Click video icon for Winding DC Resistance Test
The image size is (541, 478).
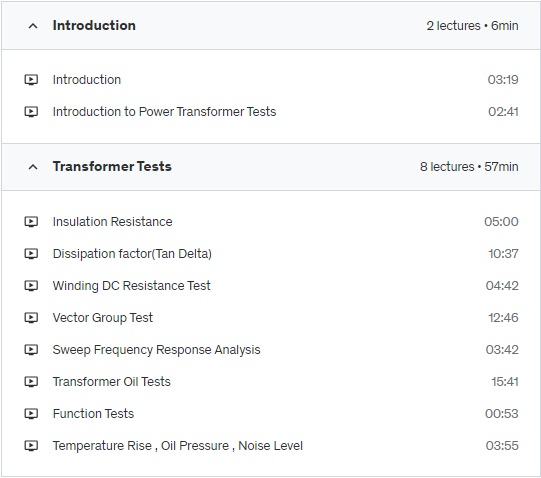click(x=31, y=286)
